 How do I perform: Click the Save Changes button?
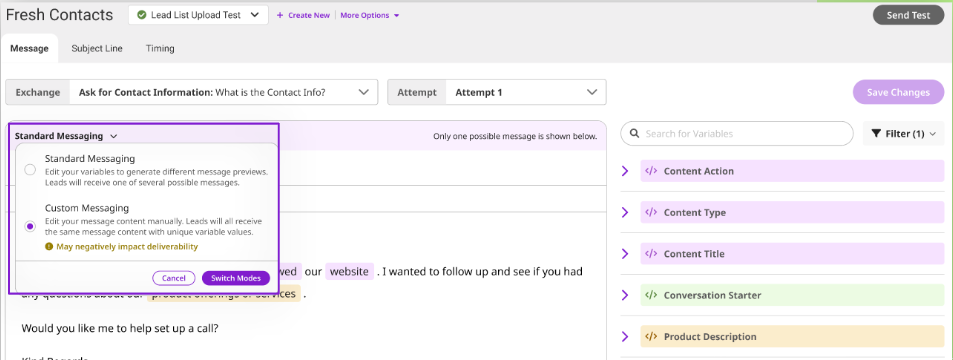[898, 92]
